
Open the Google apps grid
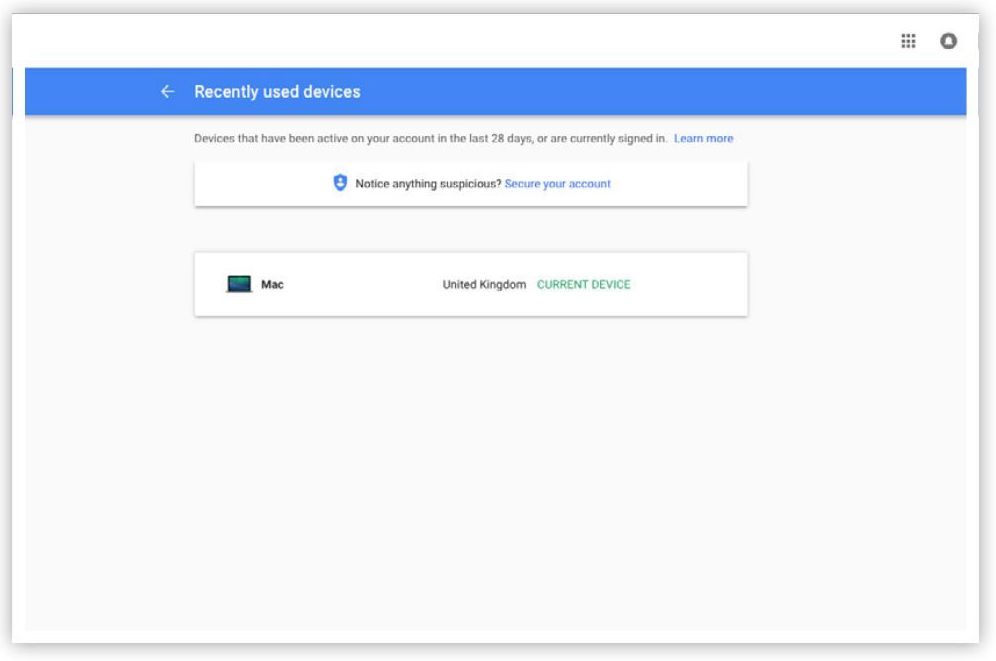[x=908, y=41]
